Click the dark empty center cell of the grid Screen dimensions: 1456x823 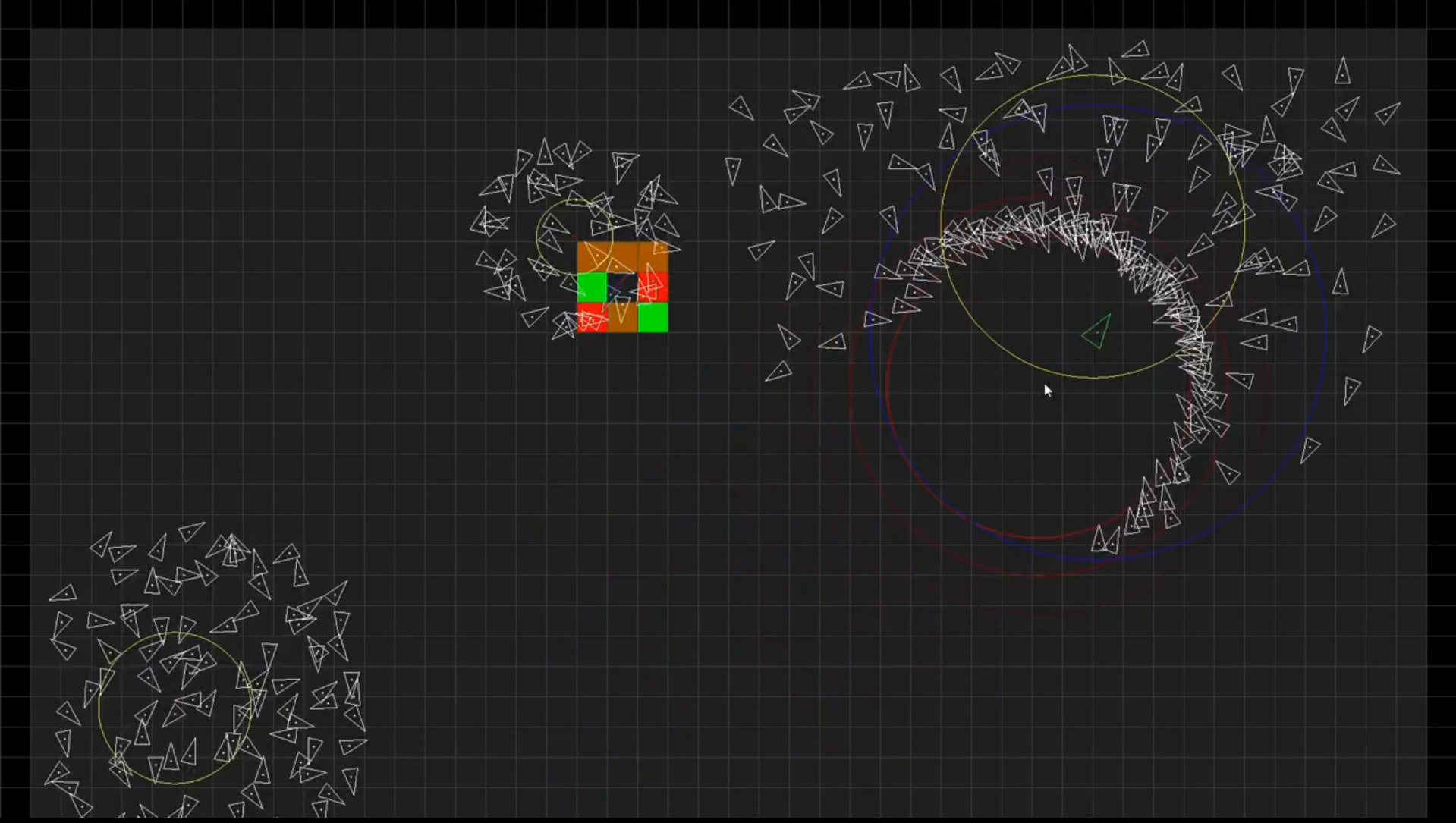(x=624, y=287)
